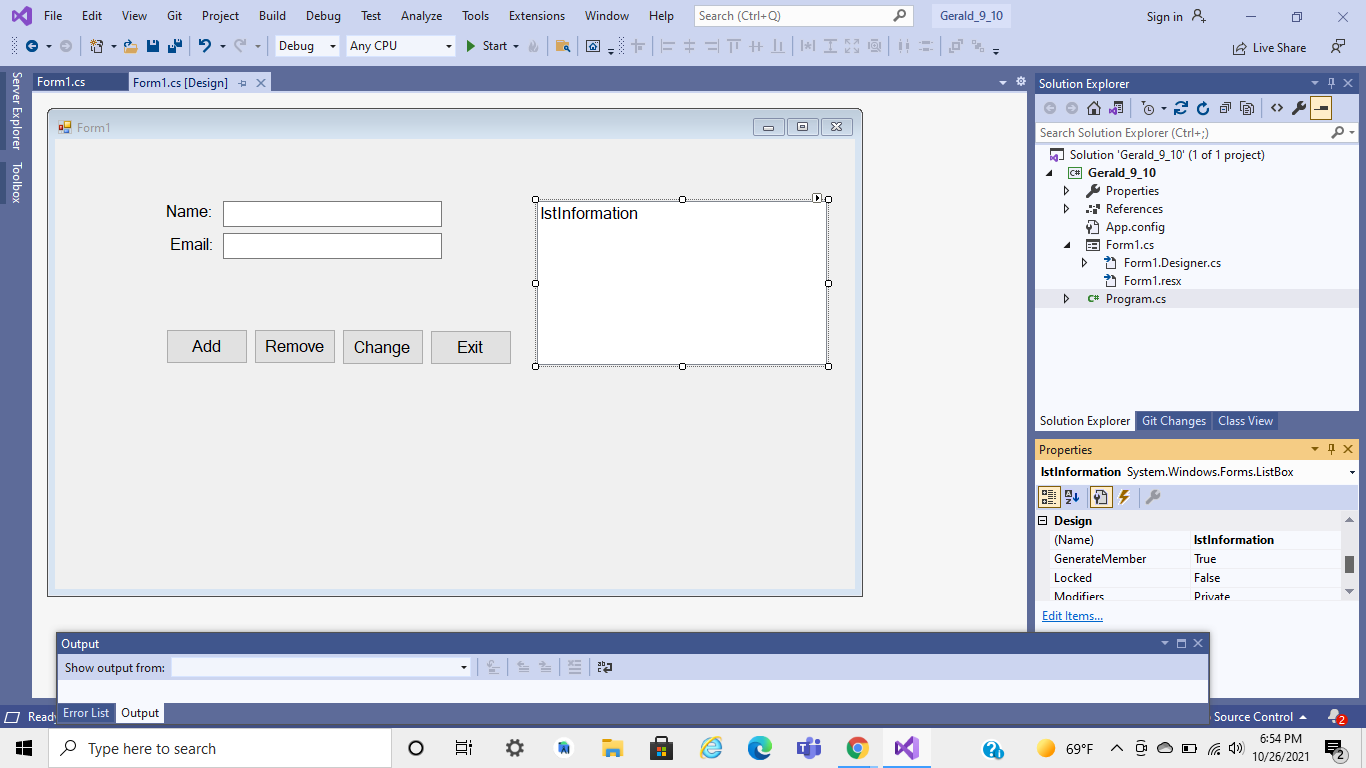This screenshot has width=1366, height=768.
Task: Open the Home view in Solution Explorer
Action: tap(1093, 108)
